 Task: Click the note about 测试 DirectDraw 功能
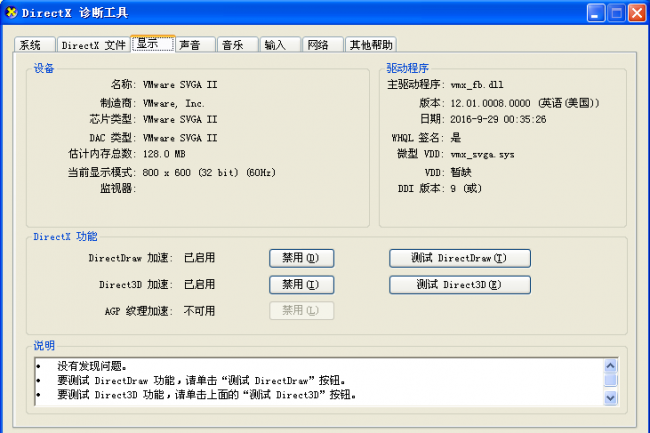click(x=201, y=380)
